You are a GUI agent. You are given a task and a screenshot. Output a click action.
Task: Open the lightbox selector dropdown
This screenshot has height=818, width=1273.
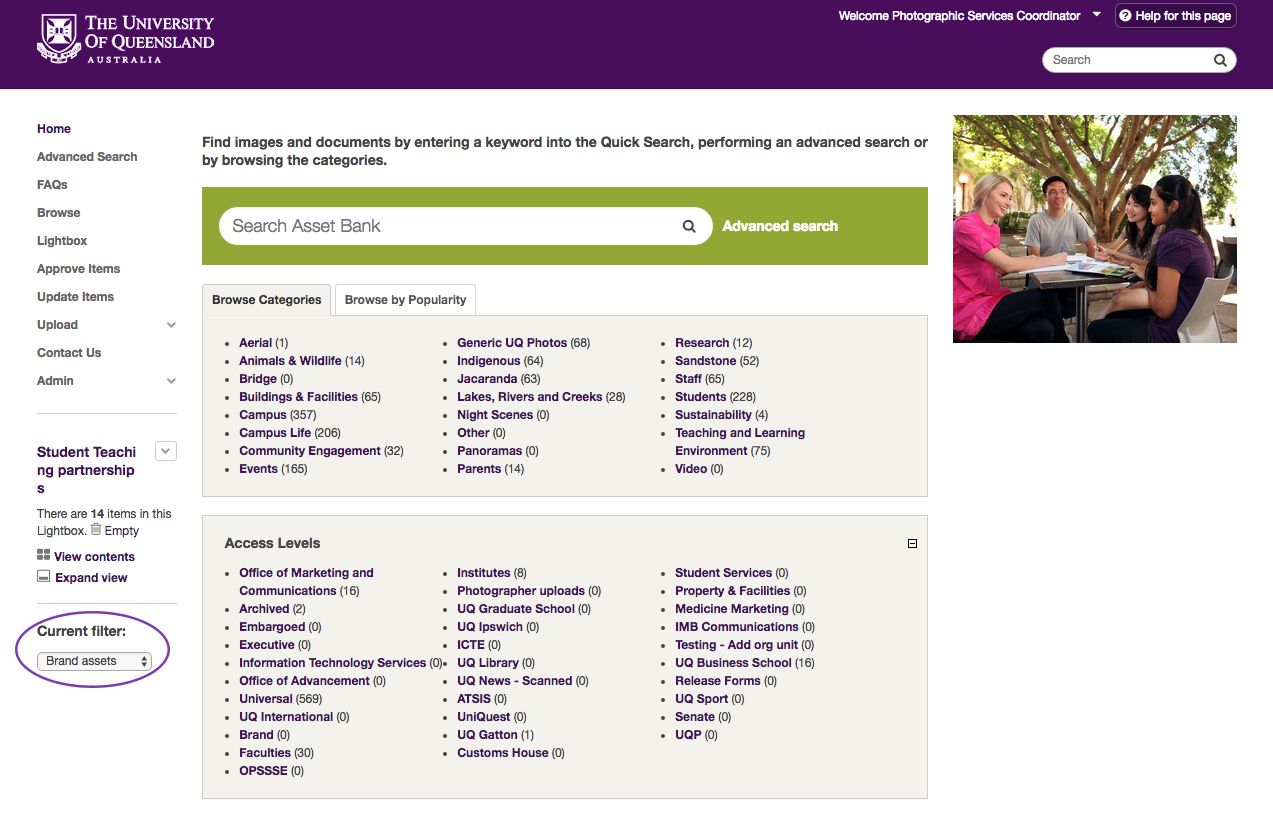click(167, 451)
